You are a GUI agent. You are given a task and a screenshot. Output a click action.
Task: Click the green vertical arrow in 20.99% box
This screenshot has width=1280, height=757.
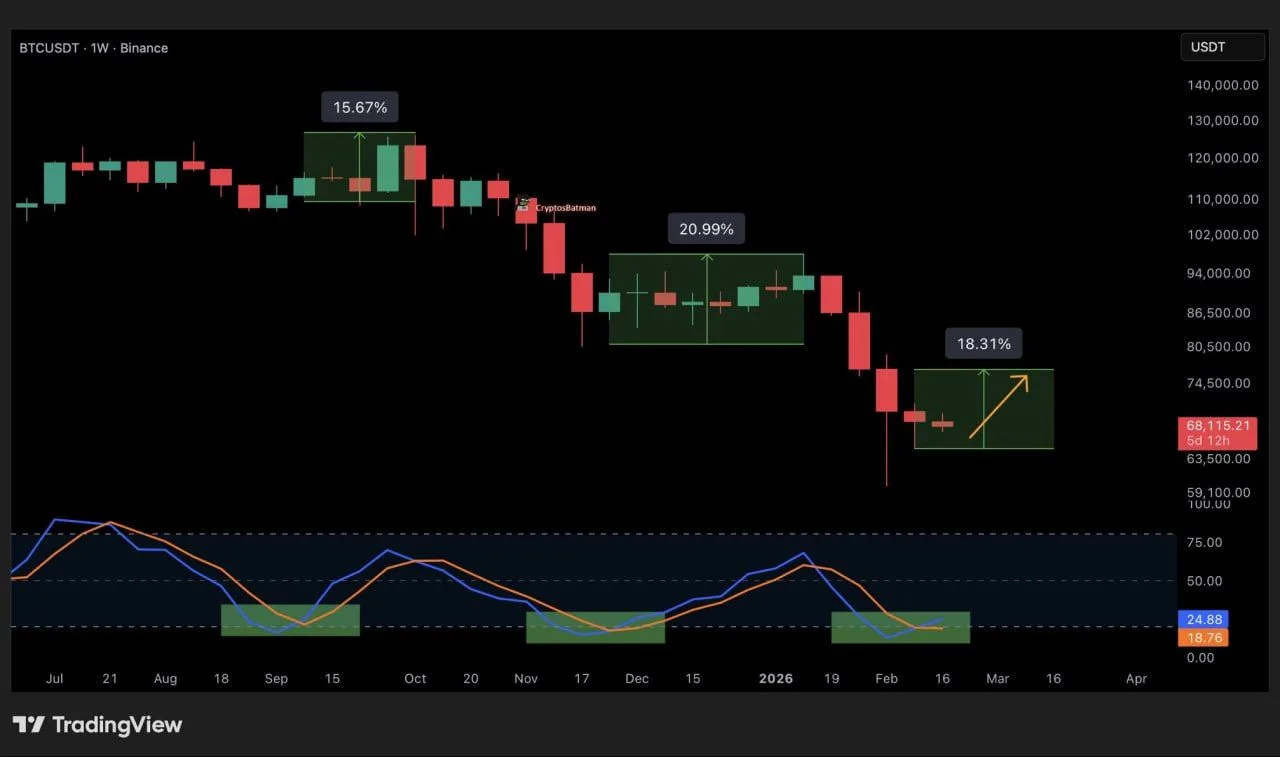(707, 298)
